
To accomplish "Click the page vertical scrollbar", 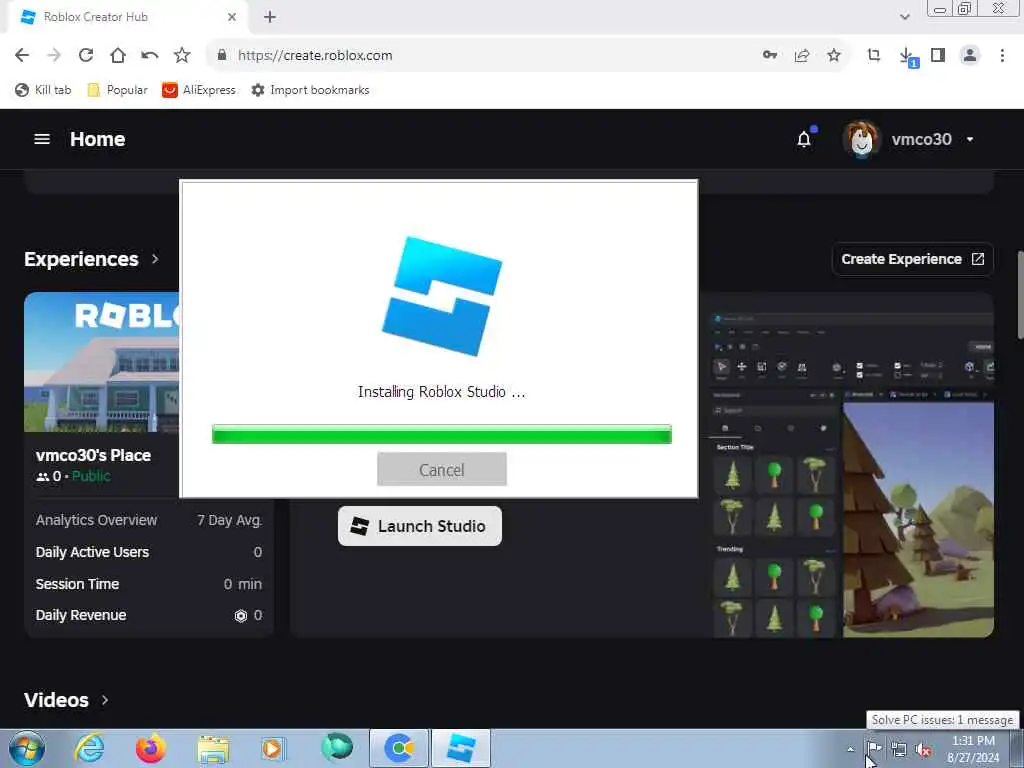I will 1019,296.
